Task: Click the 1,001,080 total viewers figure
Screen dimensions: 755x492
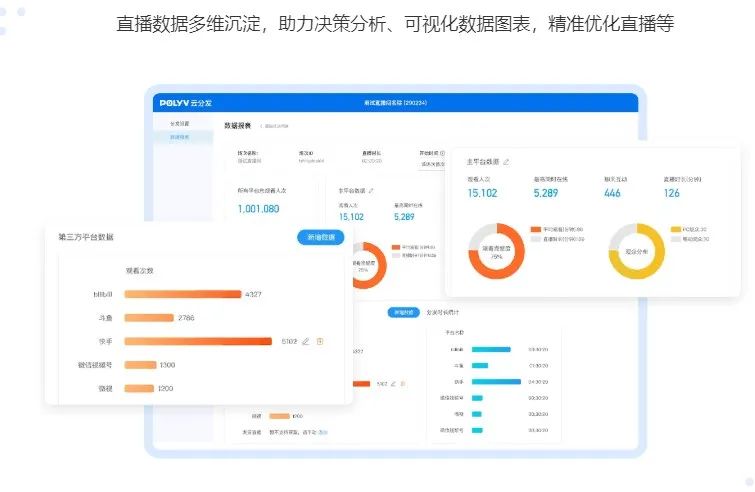Action: (258, 209)
